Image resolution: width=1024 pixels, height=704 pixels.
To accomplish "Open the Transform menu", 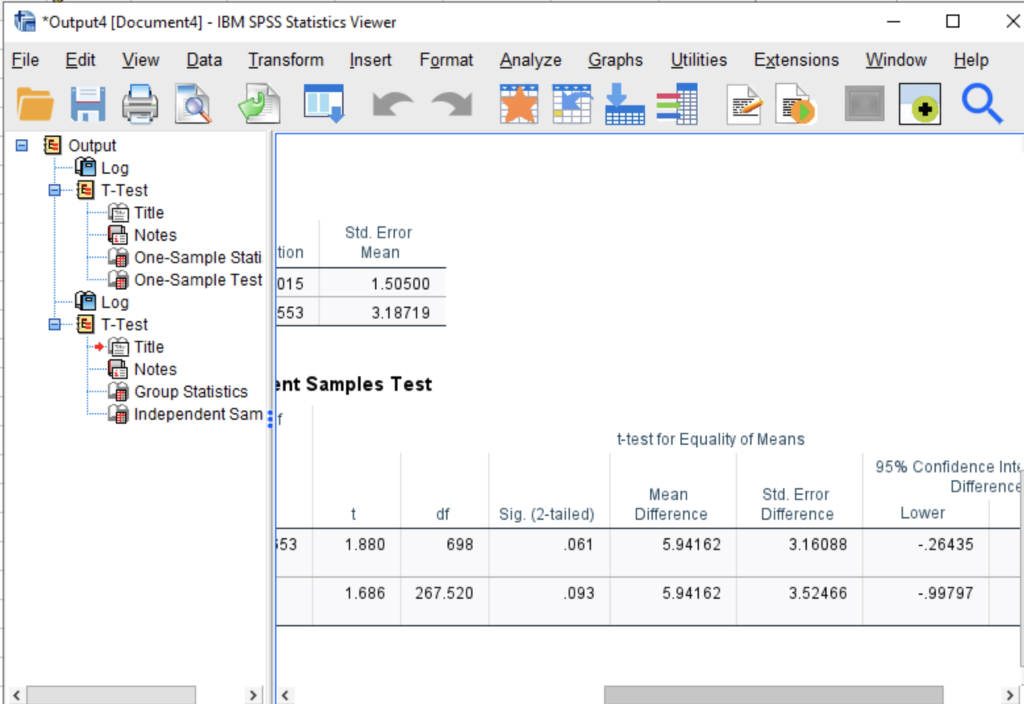I will (285, 60).
